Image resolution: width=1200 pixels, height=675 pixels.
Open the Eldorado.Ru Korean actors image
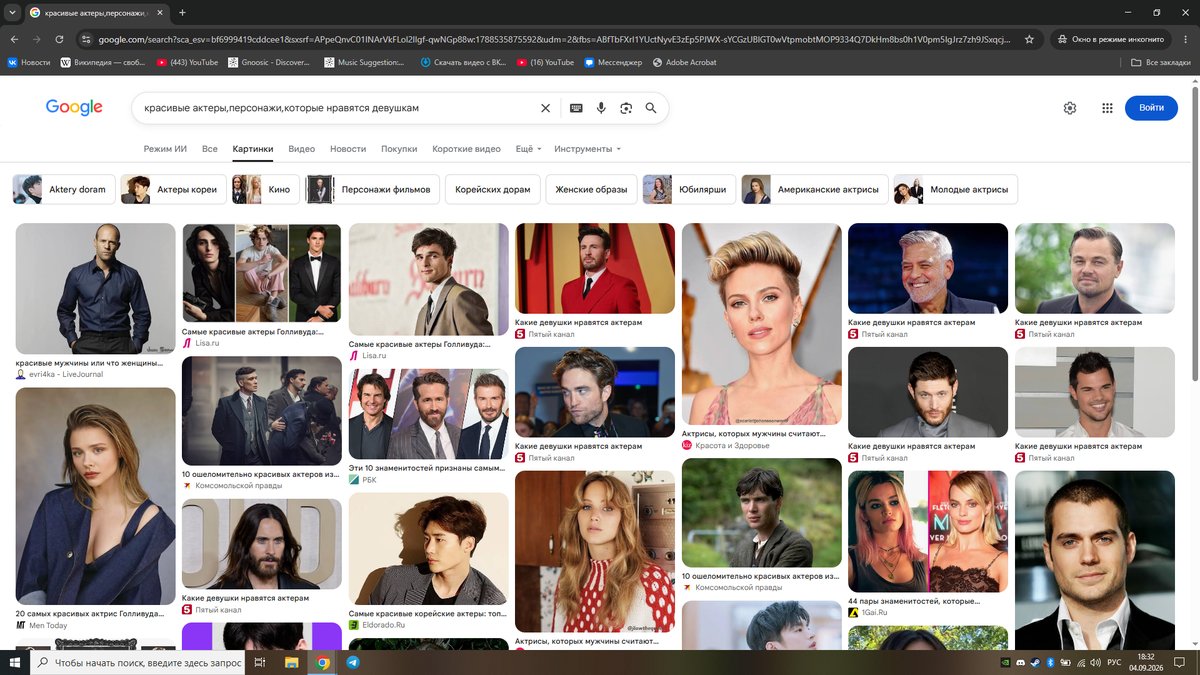(428, 549)
